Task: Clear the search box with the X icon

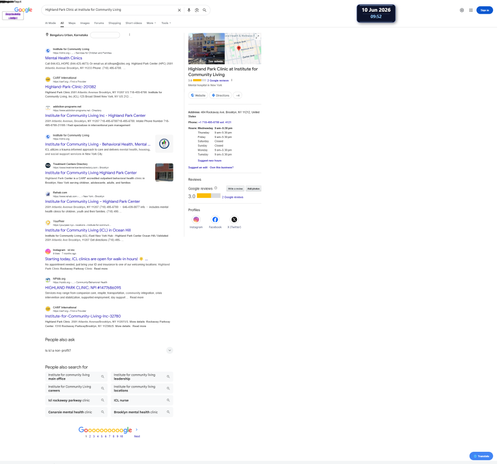Action: 179,10
